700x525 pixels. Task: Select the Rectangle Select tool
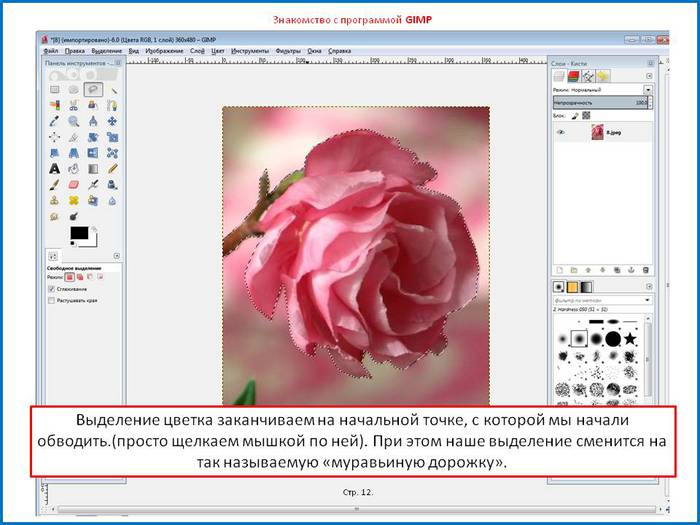[54, 90]
